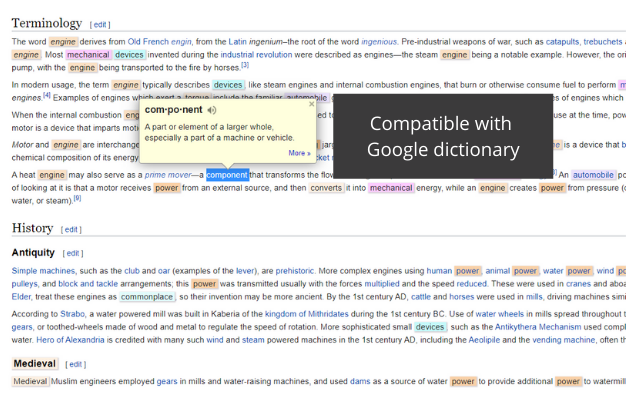The image size is (640, 400).
Task: Open the cattle link
Action: coord(421,297)
